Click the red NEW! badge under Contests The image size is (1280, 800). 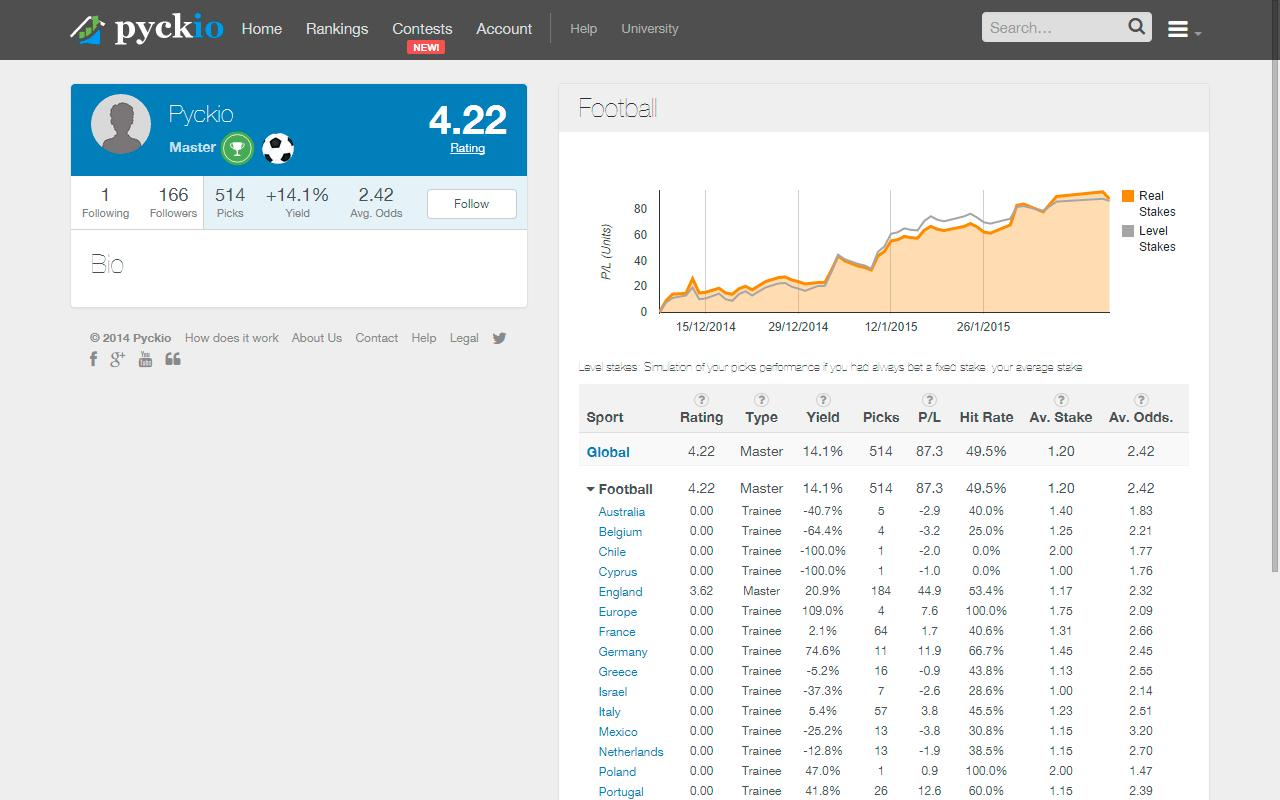click(x=426, y=47)
